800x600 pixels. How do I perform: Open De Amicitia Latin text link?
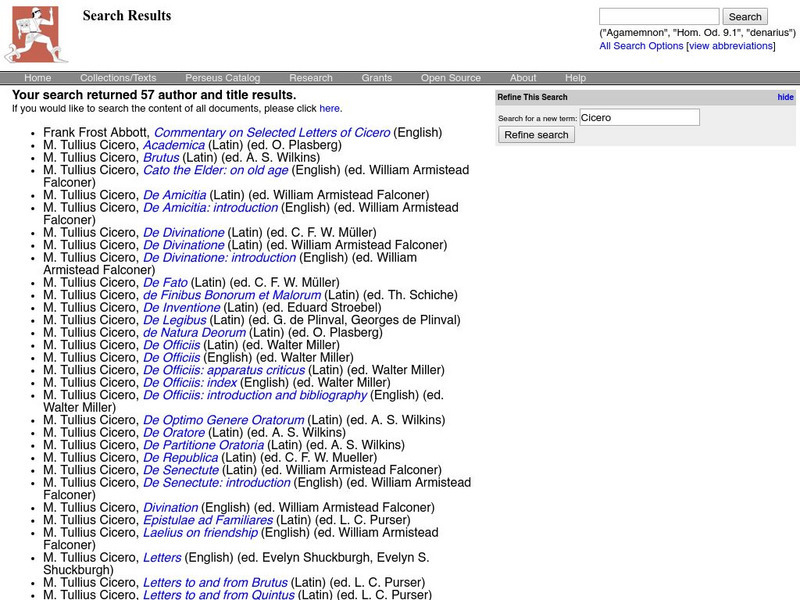pos(174,195)
